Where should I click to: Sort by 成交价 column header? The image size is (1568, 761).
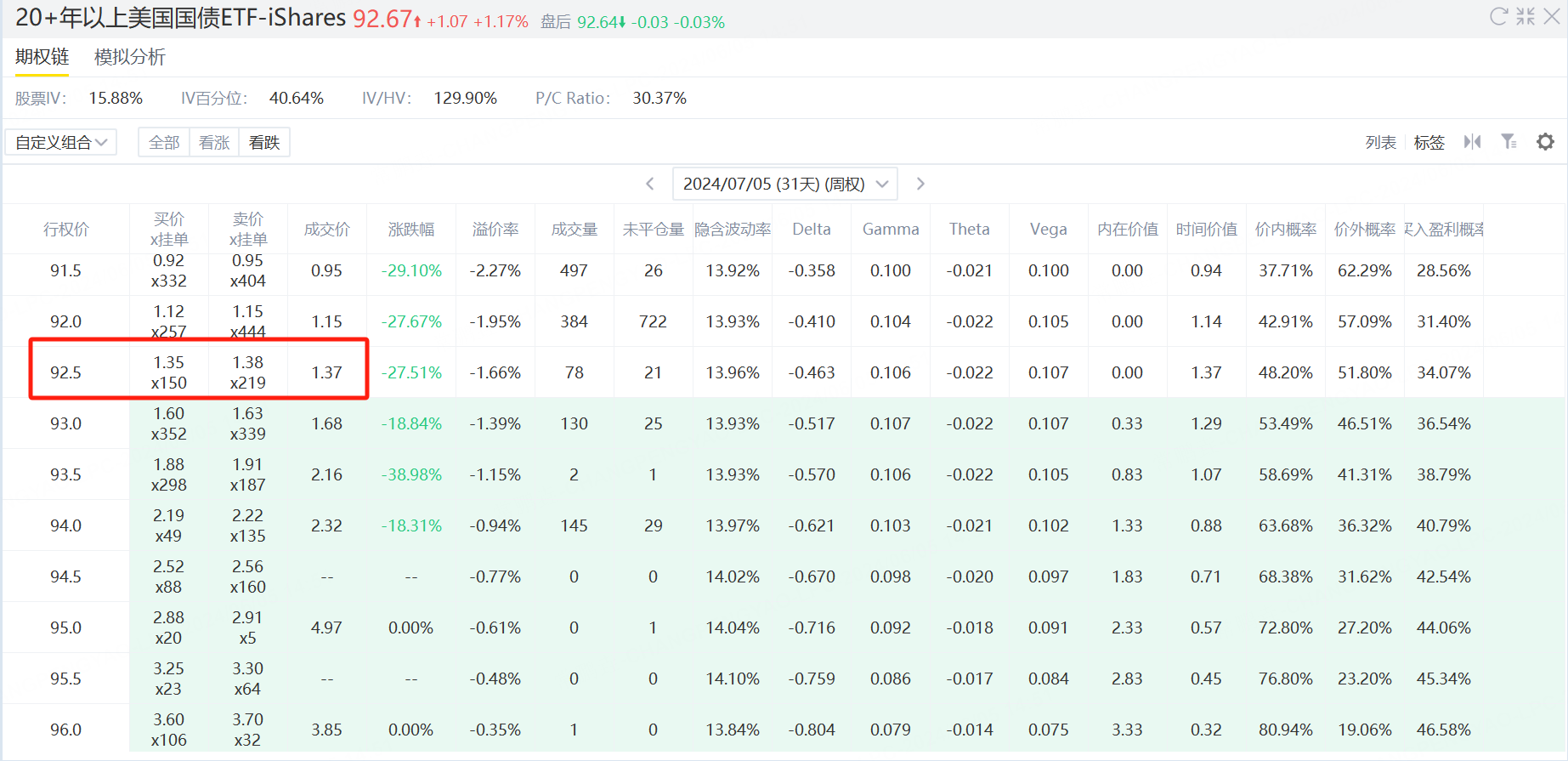[327, 229]
